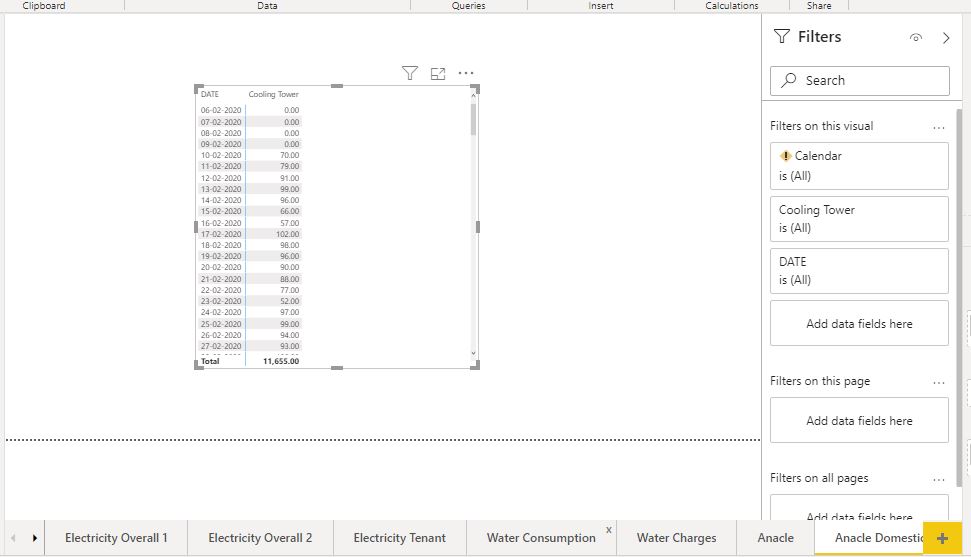971x557 pixels.
Task: Click the Calendar filter warning icon
Action: coord(785,156)
